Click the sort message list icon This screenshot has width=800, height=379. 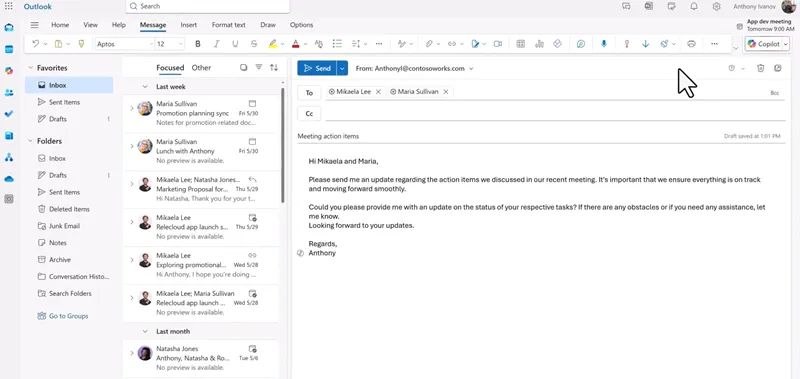(274, 67)
